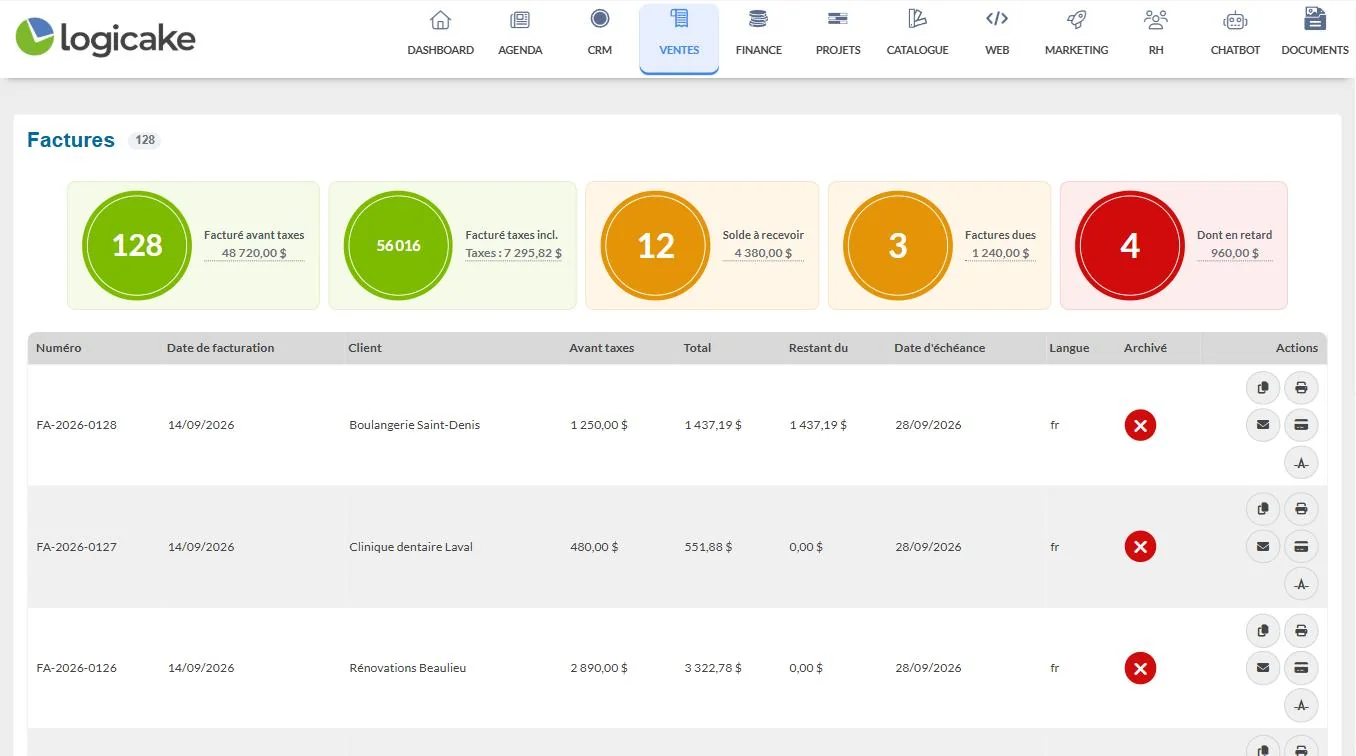Toggle archived status for Boulangerie Saint-Denis invoice
Screen dimensions: 1356x756
pyautogui.click(x=1140, y=425)
